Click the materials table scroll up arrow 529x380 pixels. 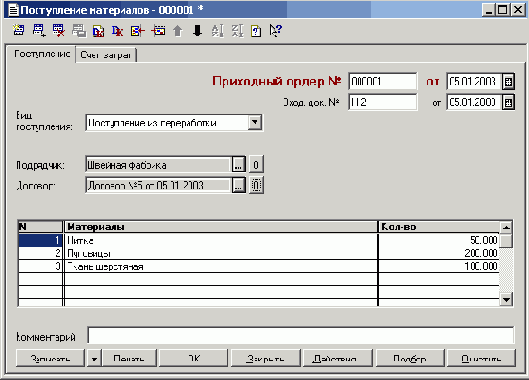point(506,227)
